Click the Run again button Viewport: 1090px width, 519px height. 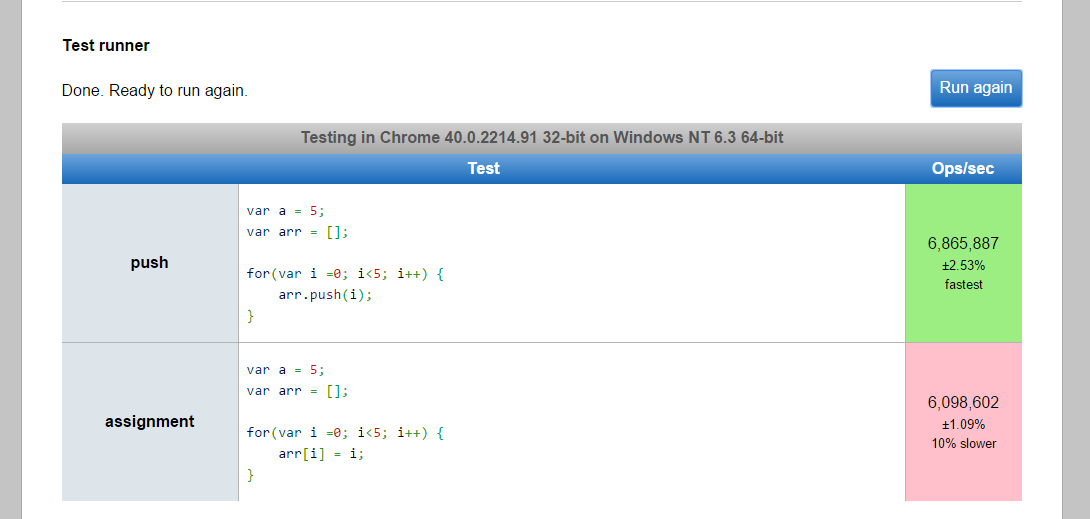[975, 88]
